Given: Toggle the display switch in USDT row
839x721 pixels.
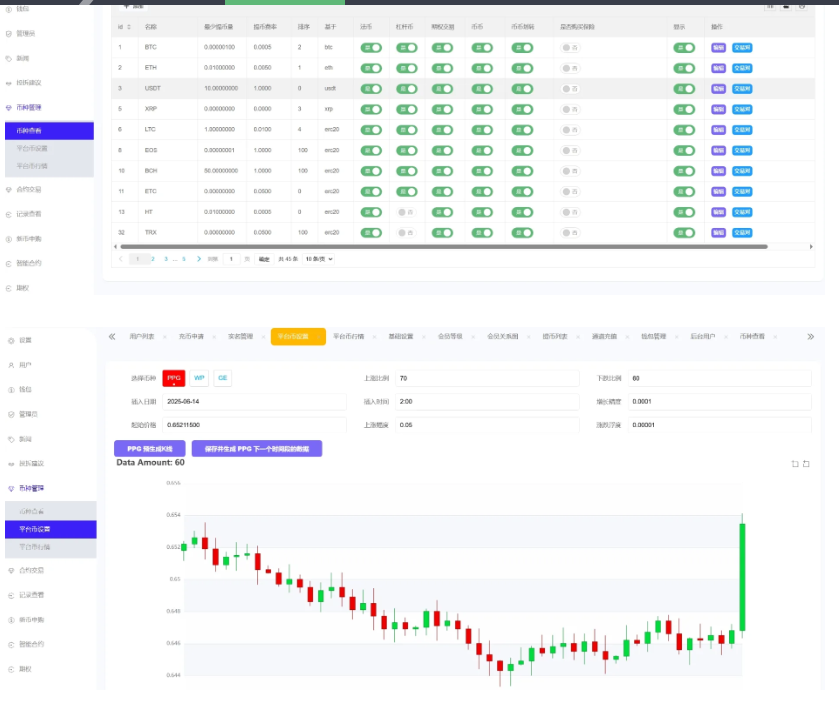Looking at the screenshot, I should coord(683,89).
